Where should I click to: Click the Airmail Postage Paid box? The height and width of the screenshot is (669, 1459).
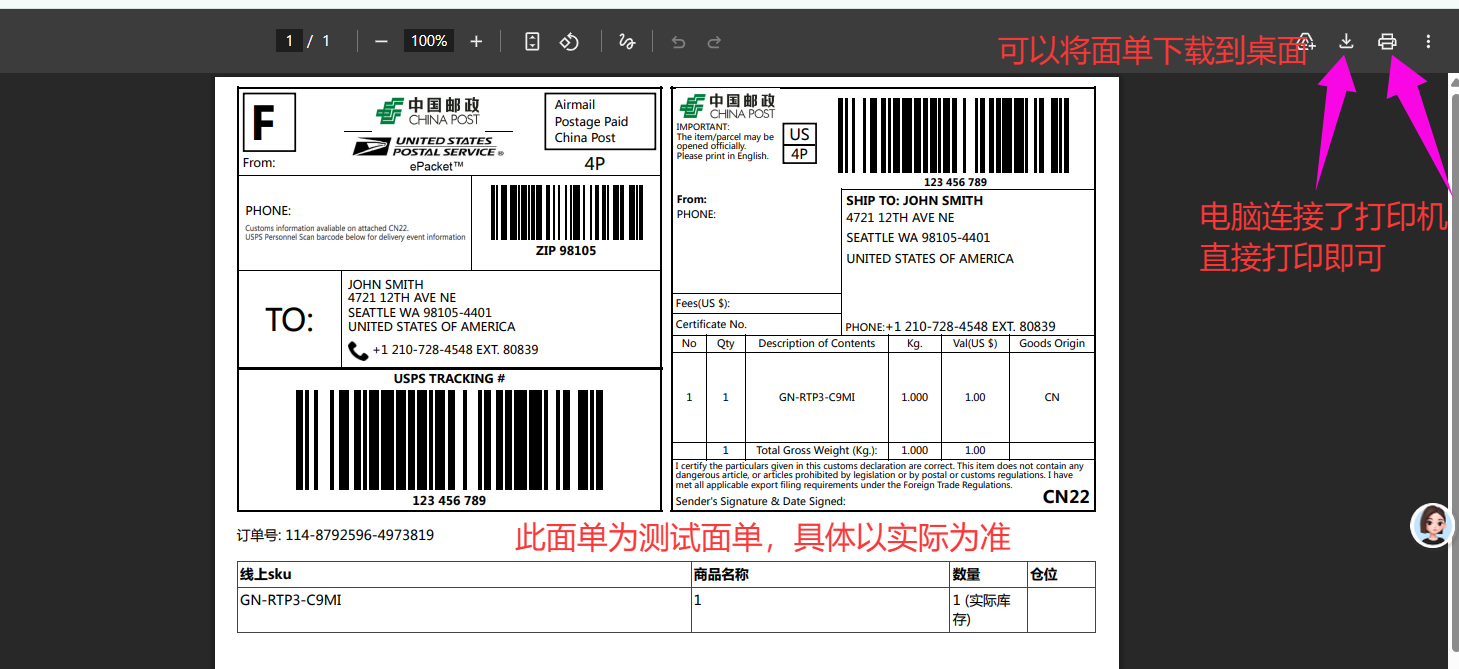point(600,121)
